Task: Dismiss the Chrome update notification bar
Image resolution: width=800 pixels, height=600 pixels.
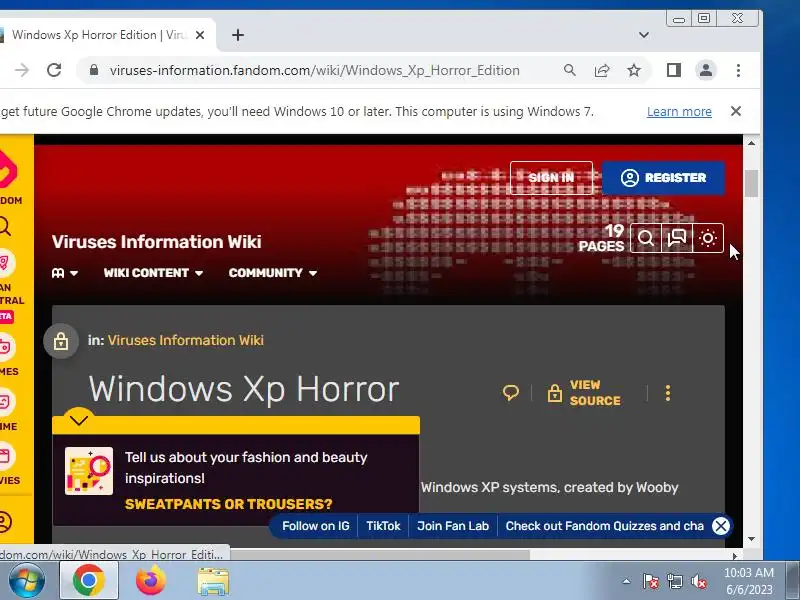Action: point(736,111)
